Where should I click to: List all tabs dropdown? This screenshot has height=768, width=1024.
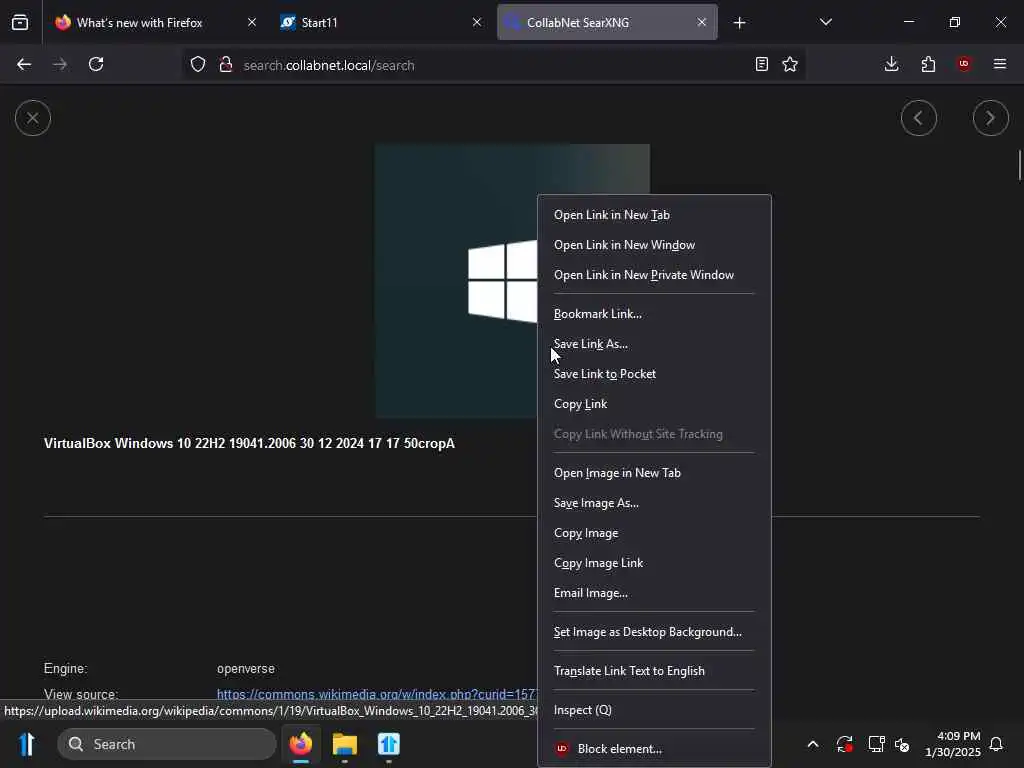coord(826,22)
